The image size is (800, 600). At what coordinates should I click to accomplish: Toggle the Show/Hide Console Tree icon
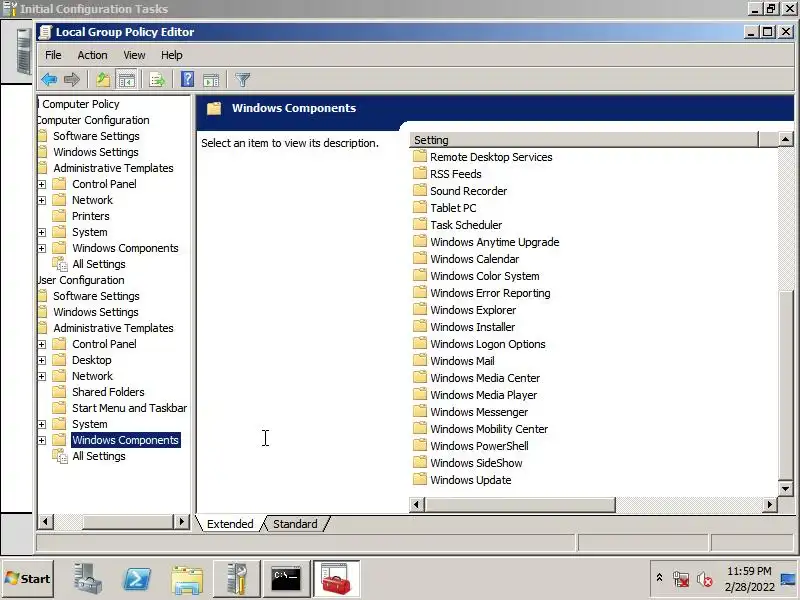126,80
